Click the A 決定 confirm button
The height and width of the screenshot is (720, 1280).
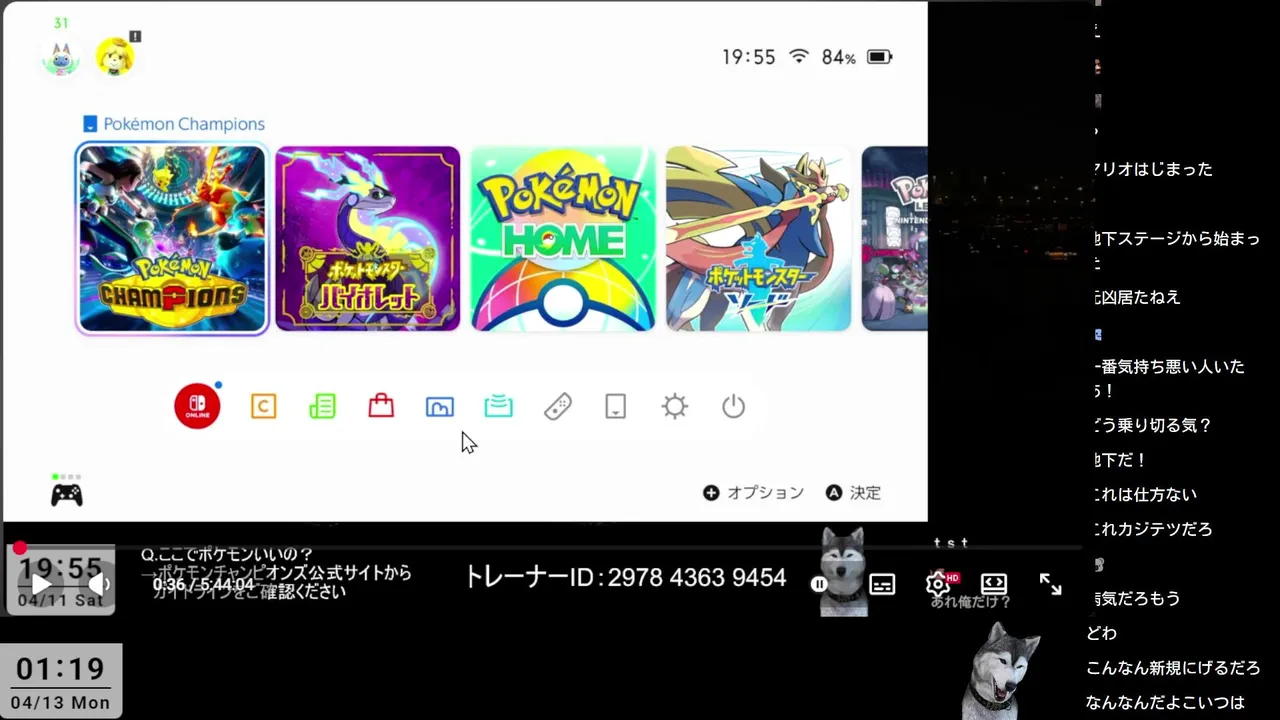pos(853,493)
